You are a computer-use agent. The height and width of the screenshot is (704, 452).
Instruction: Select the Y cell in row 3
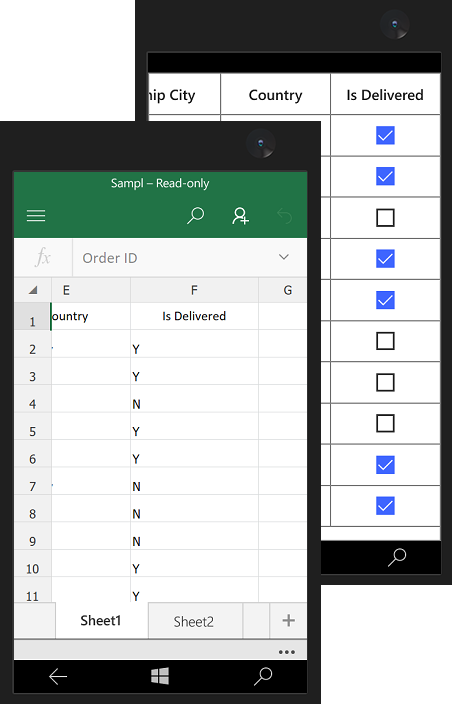tap(194, 371)
